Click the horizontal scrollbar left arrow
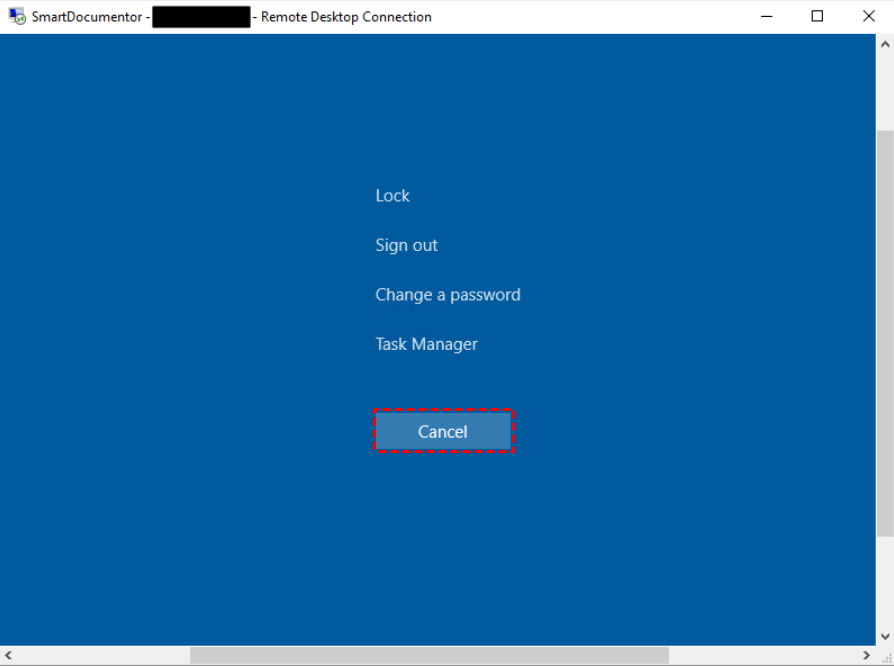894x666 pixels. [x=8, y=655]
